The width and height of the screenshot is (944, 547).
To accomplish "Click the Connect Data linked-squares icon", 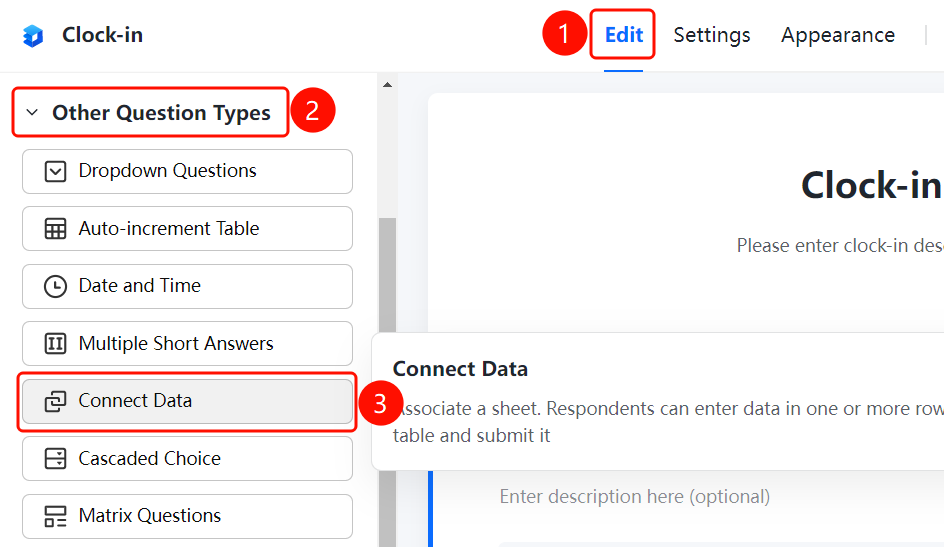I will [55, 401].
